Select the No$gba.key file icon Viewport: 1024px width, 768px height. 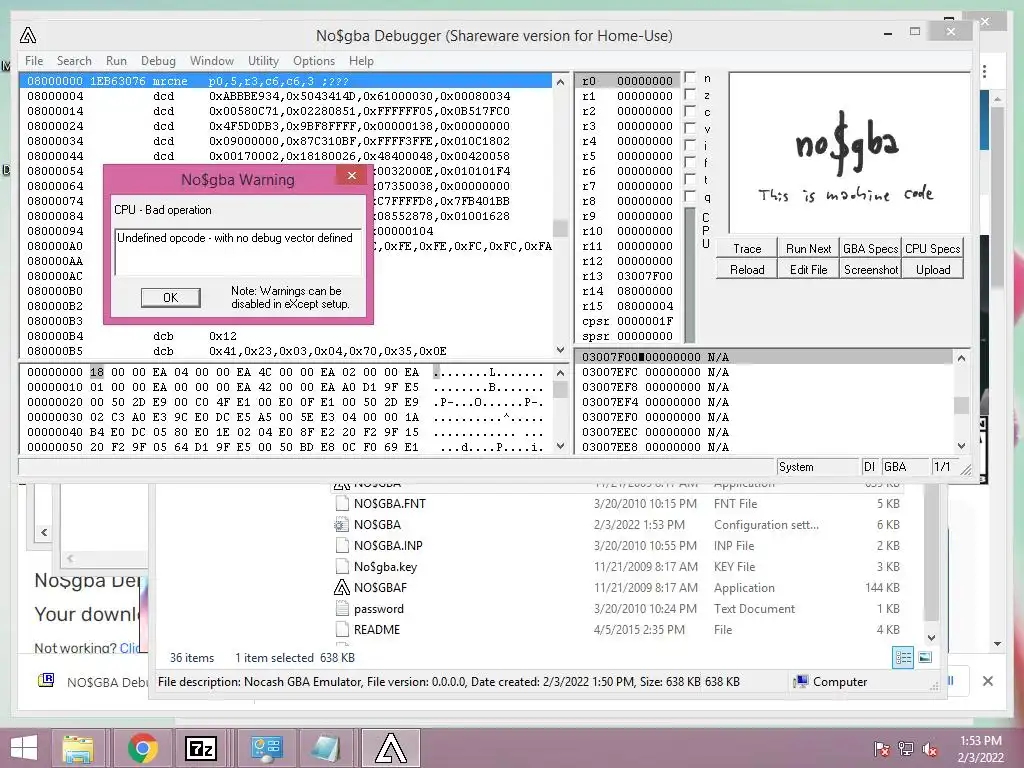tap(342, 567)
